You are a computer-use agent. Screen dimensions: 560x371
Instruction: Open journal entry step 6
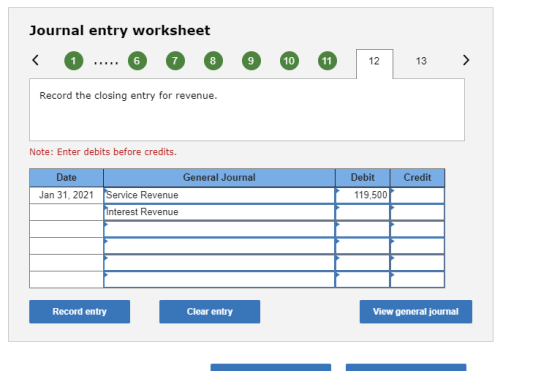(x=137, y=61)
